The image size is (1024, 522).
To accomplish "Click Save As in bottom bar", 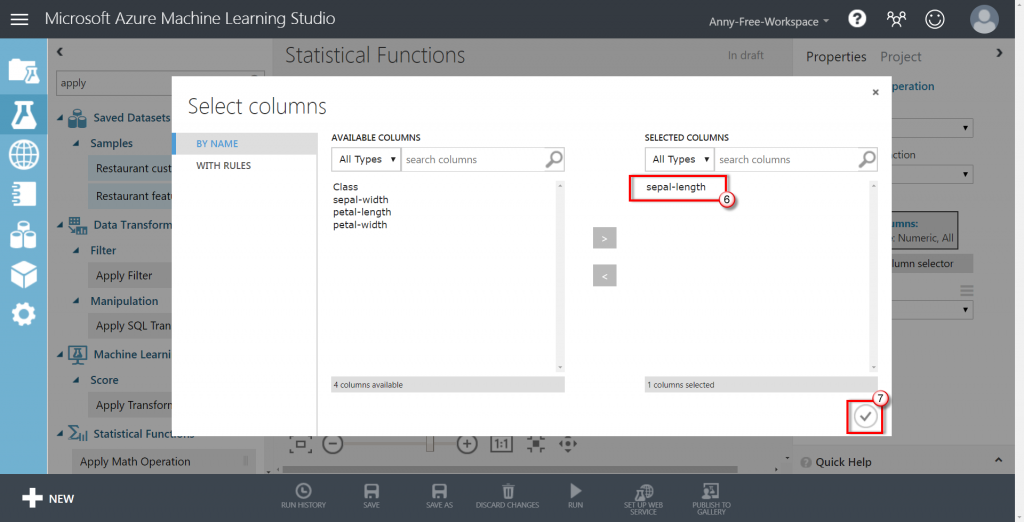I will (440, 496).
